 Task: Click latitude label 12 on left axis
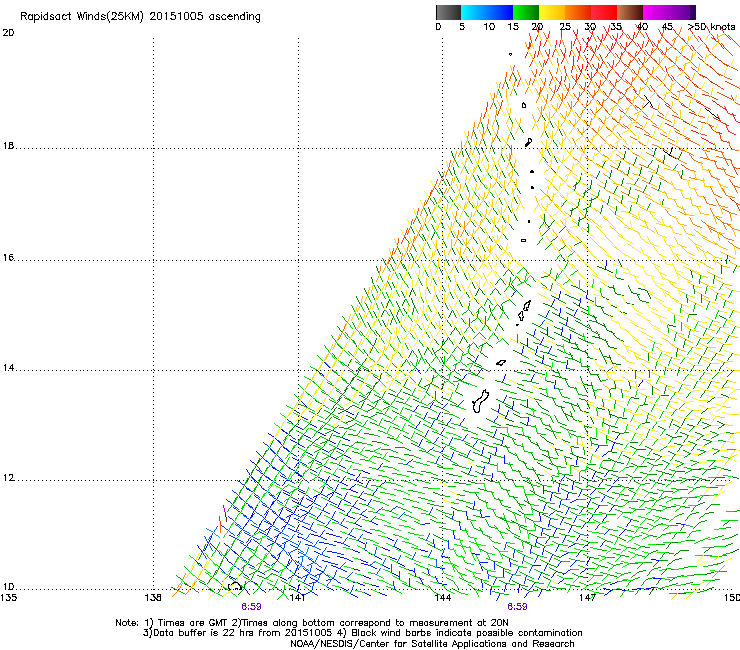[x=8, y=478]
